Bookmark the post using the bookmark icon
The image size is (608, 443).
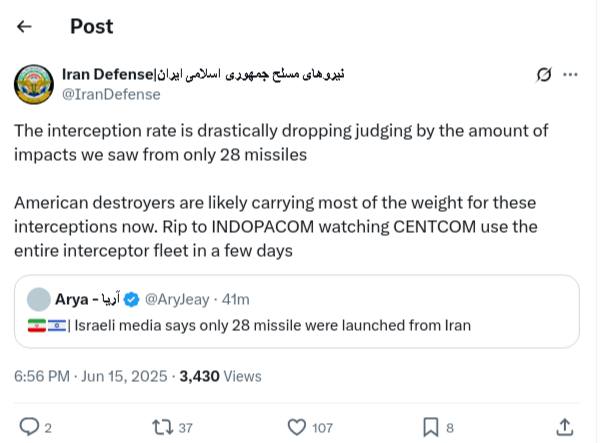tap(431, 427)
